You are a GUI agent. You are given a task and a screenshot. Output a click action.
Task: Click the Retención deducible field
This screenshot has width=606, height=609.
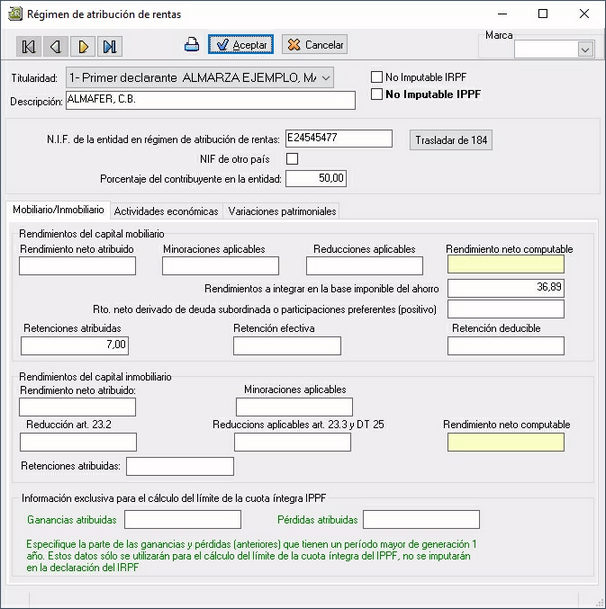[506, 346]
